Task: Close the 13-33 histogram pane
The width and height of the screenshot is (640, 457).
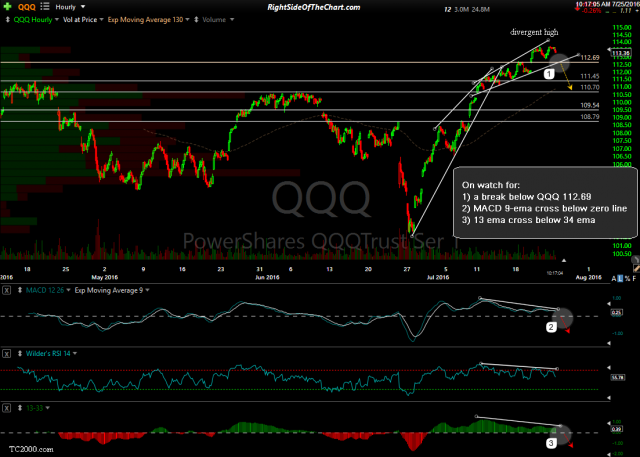Action: [x=7, y=408]
